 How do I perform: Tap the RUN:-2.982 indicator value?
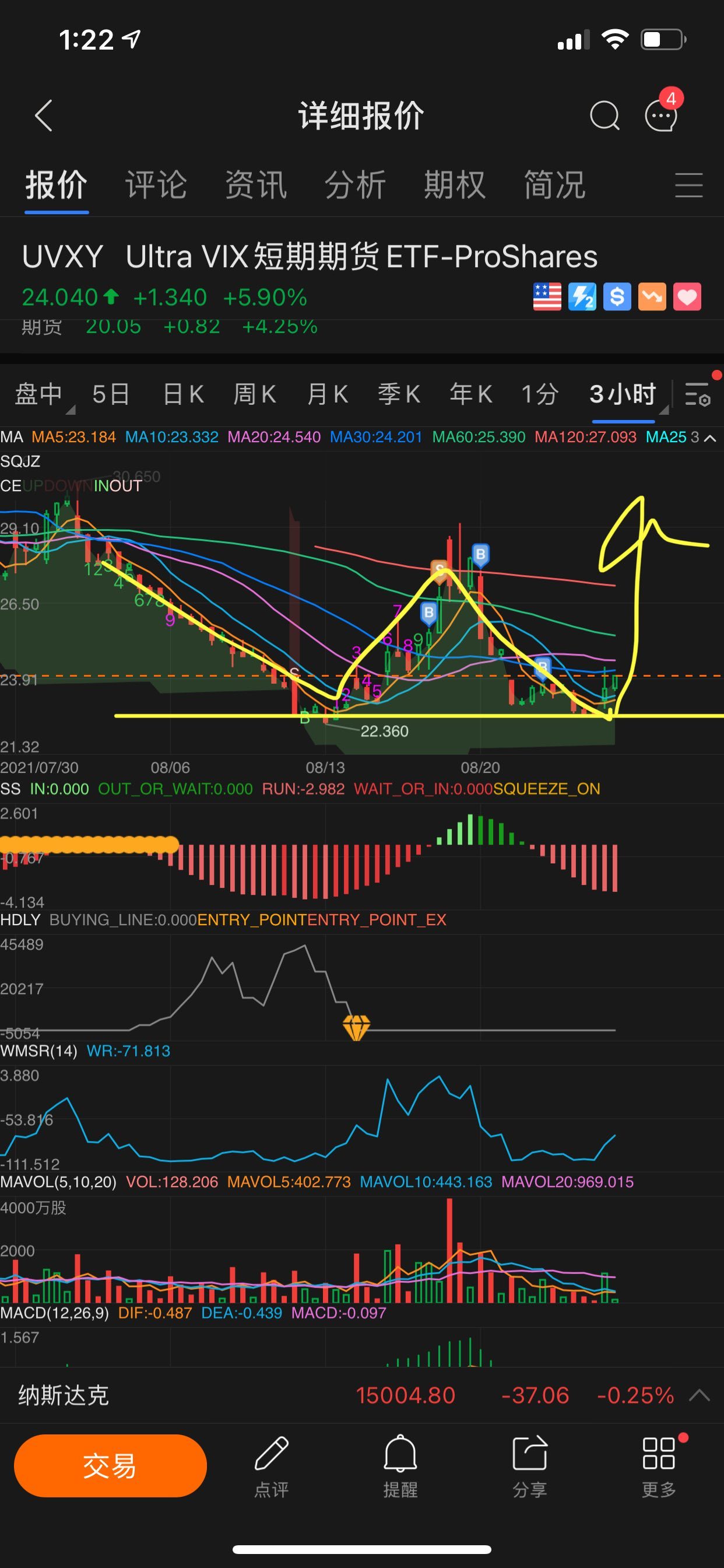click(303, 789)
